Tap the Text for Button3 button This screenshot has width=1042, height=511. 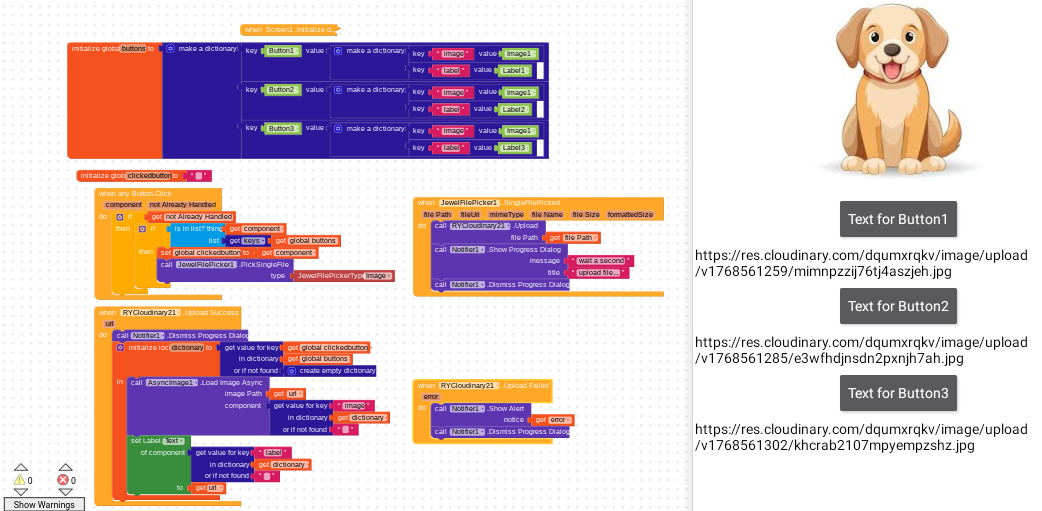pos(898,393)
